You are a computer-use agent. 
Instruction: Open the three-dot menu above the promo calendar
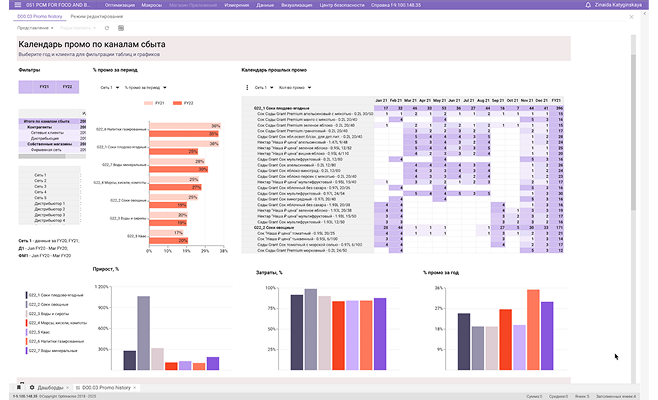pyautogui.click(x=246, y=88)
